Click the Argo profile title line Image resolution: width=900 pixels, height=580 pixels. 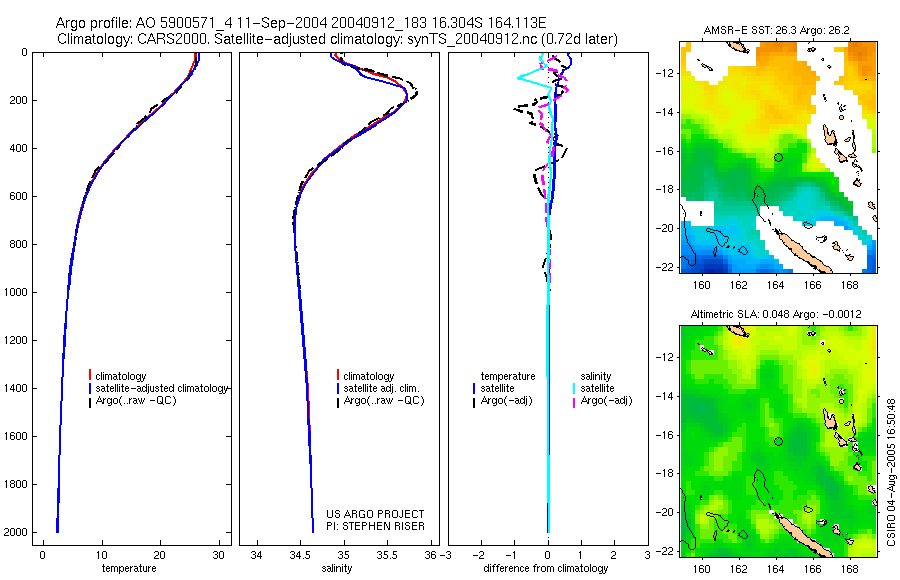[x=301, y=23]
